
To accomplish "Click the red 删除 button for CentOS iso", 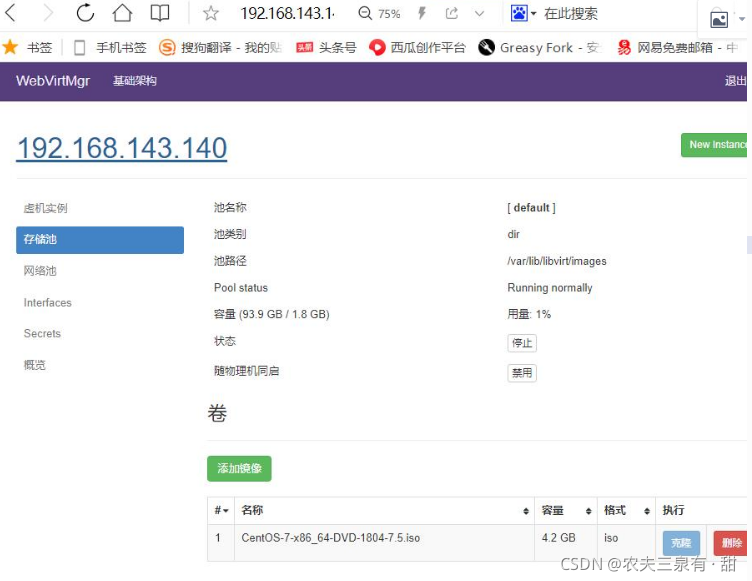I will [730, 543].
